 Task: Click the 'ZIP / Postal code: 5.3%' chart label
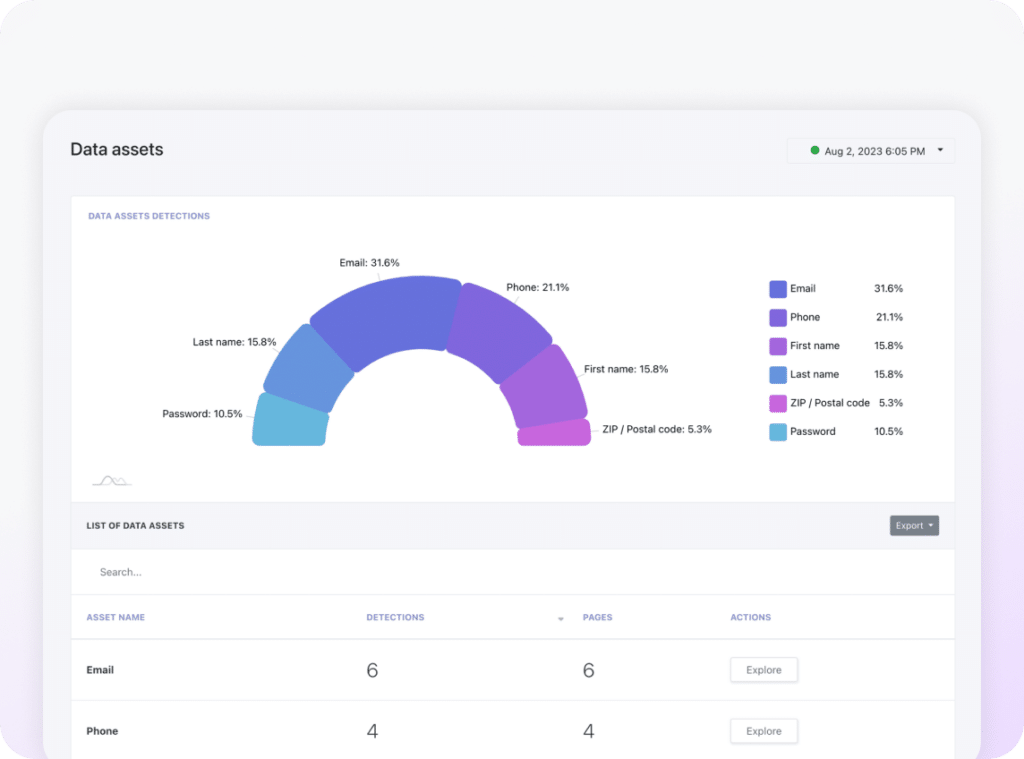(x=657, y=429)
